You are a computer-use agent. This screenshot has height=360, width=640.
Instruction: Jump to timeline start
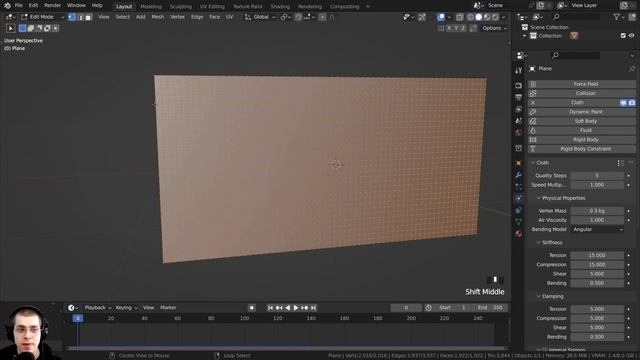270,308
